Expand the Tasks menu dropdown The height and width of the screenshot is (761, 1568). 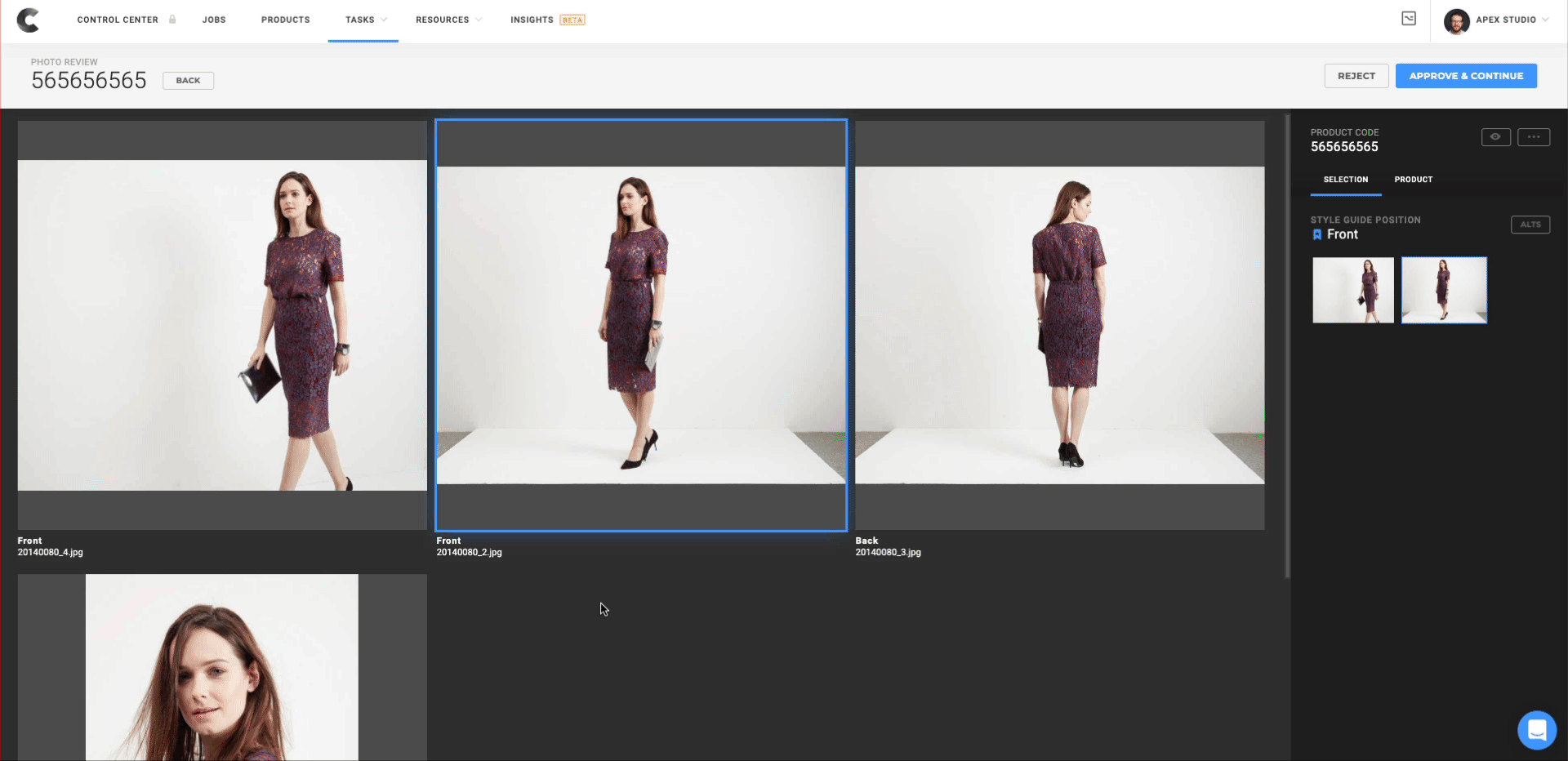tap(363, 20)
